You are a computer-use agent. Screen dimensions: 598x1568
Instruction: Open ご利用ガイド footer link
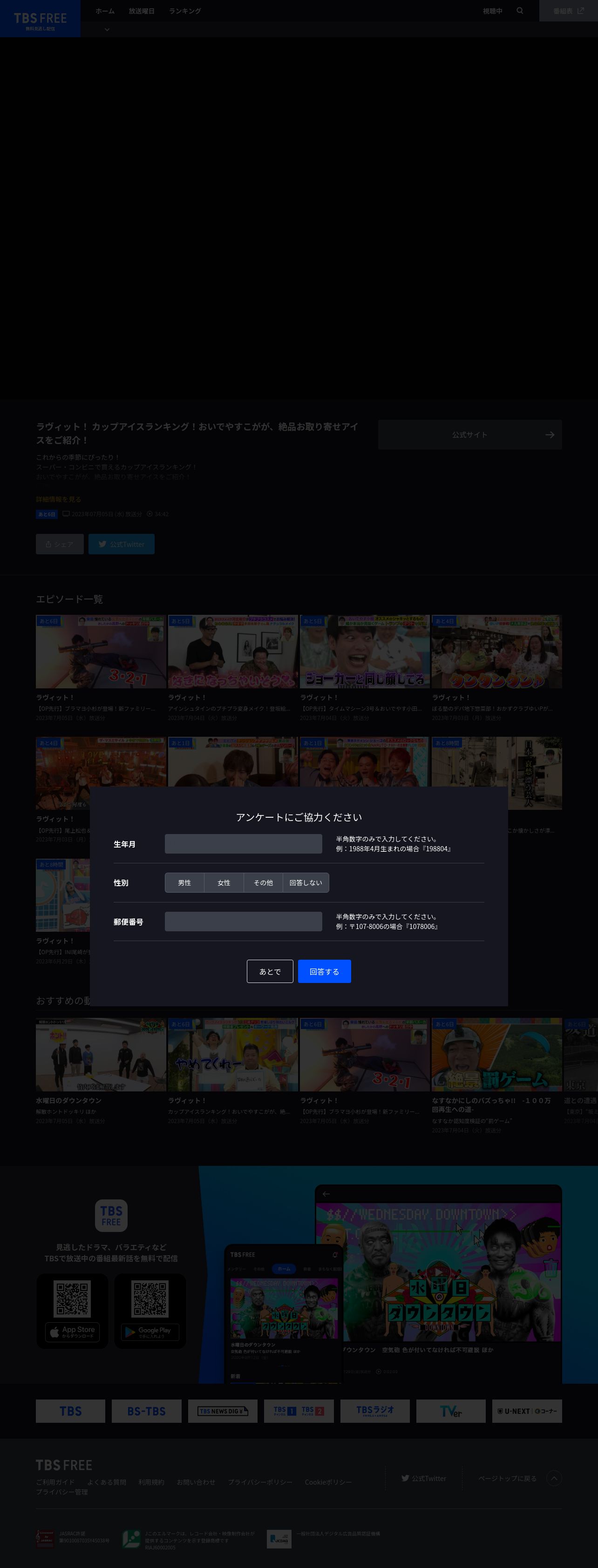click(x=55, y=1482)
